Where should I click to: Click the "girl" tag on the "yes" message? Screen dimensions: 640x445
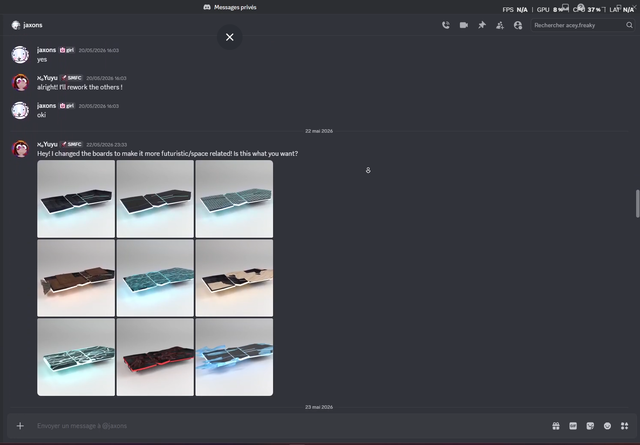(x=67, y=50)
